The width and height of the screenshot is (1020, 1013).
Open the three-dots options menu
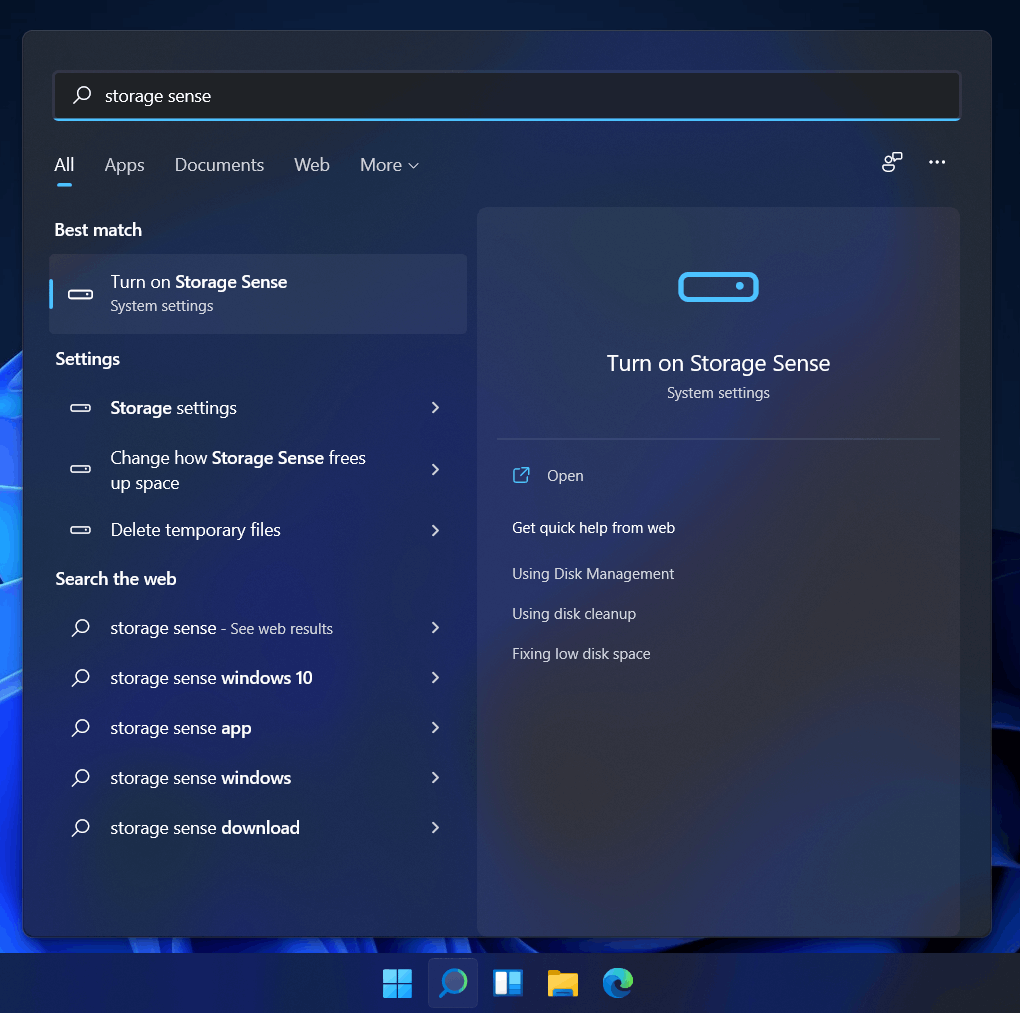coord(937,162)
